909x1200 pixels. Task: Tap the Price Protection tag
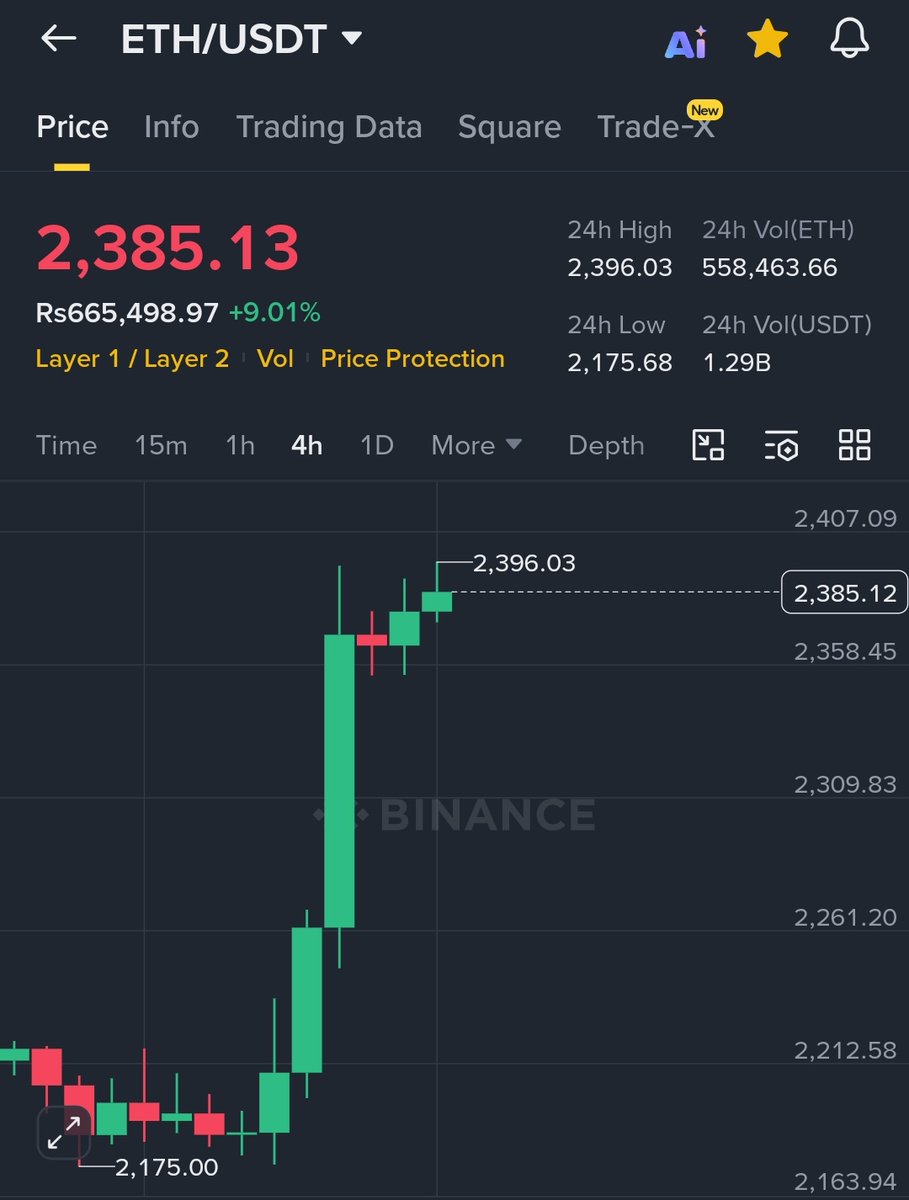pos(412,359)
